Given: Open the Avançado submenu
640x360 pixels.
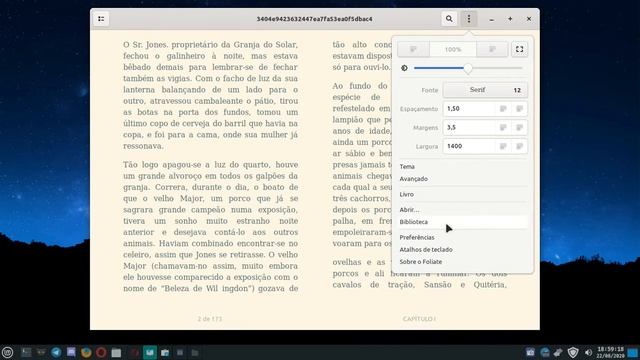Looking at the screenshot, I should tap(463, 179).
